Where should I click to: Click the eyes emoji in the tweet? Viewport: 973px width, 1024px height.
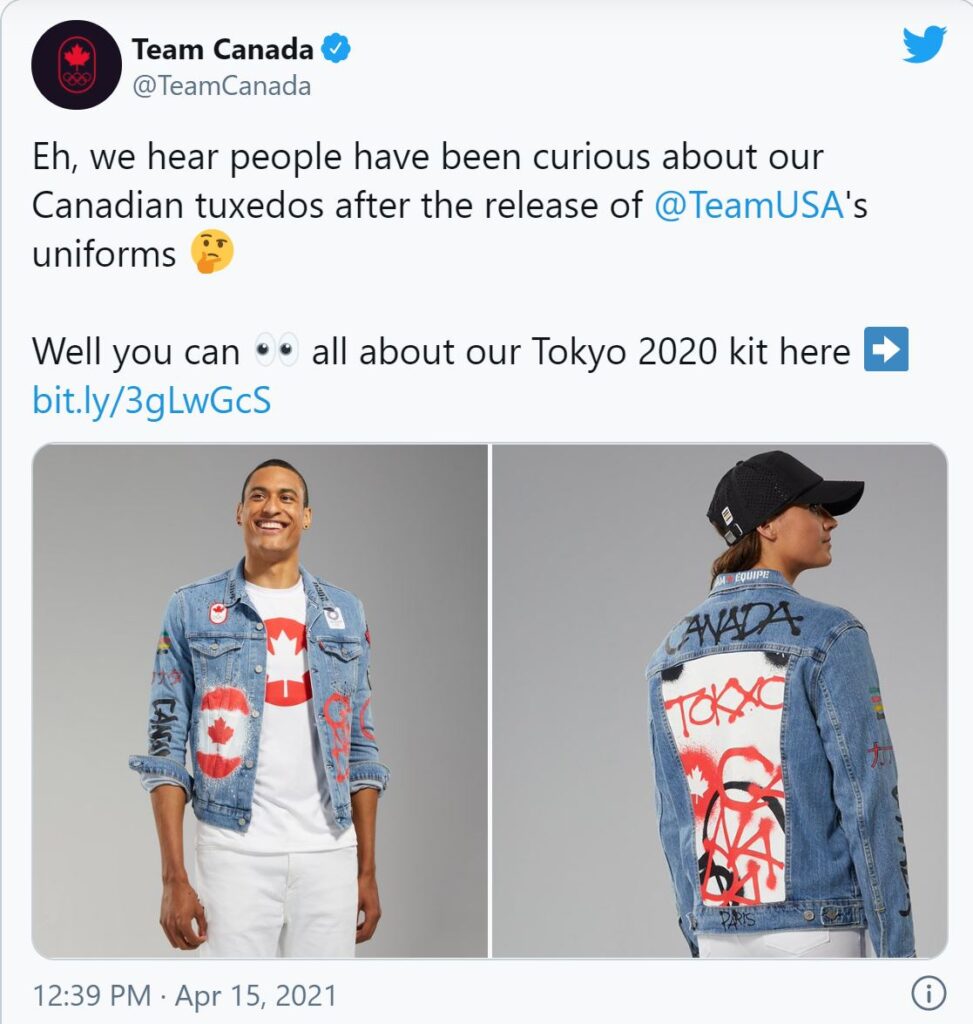point(276,351)
